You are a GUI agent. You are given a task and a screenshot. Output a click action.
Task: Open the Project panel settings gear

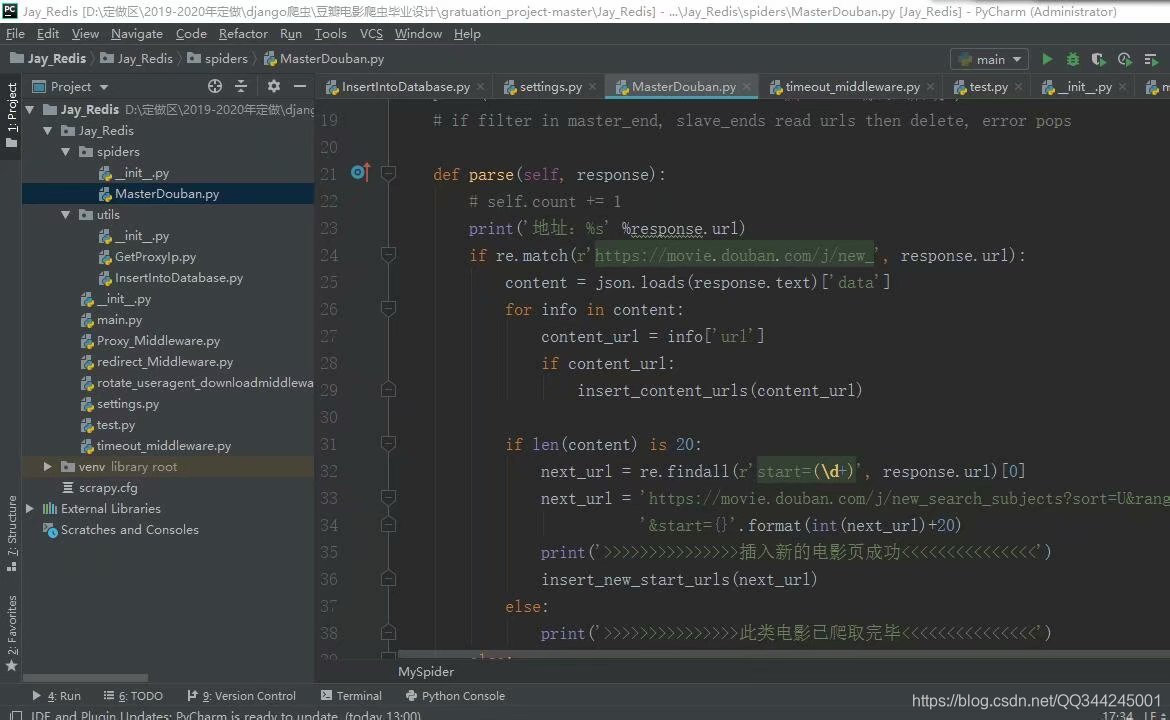273,87
